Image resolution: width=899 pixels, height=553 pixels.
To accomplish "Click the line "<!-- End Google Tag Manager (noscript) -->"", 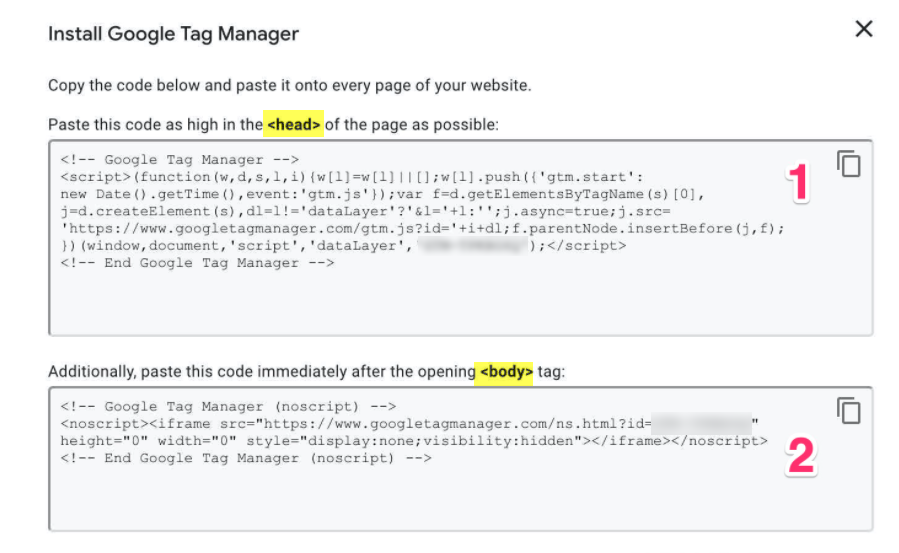I will tap(246, 458).
